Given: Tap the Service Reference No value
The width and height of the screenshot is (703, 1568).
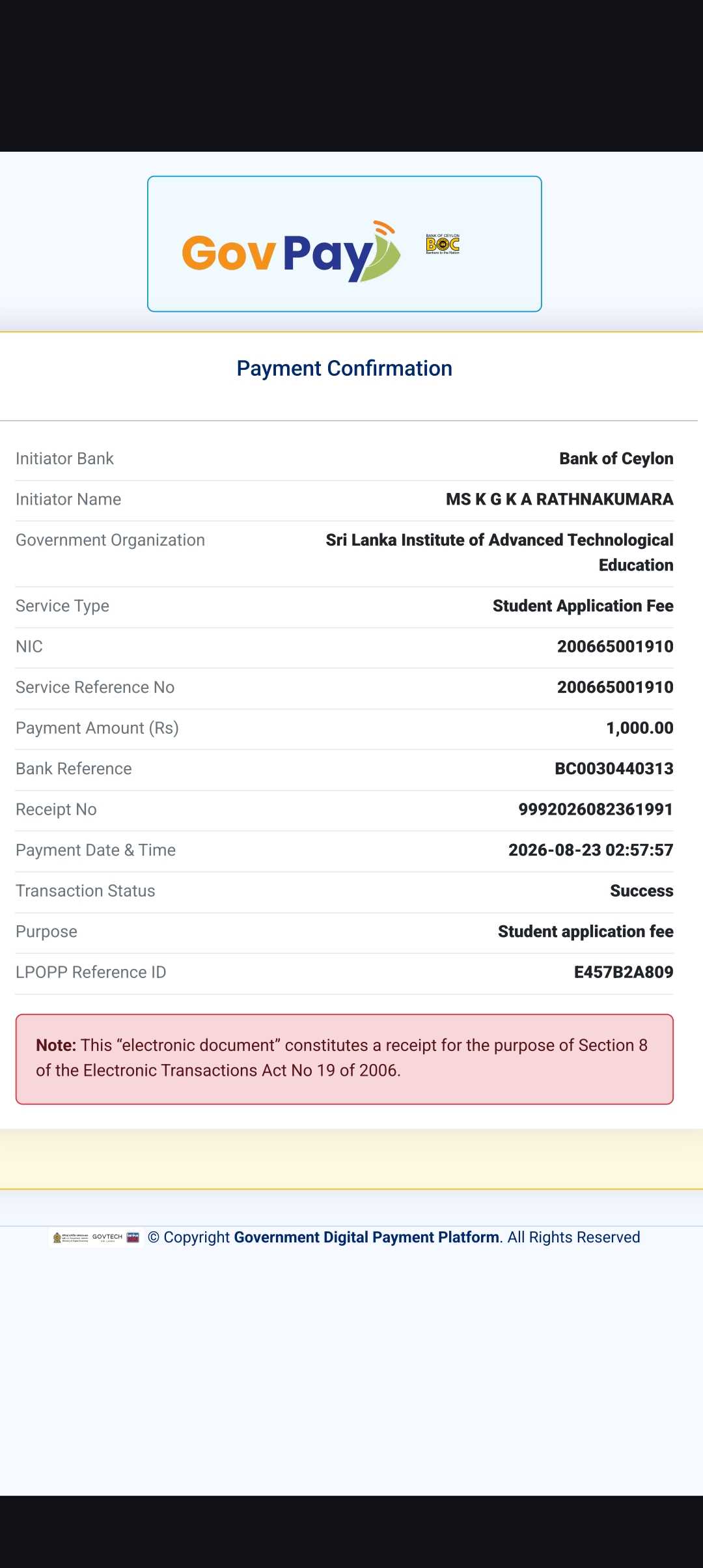Looking at the screenshot, I should [615, 687].
